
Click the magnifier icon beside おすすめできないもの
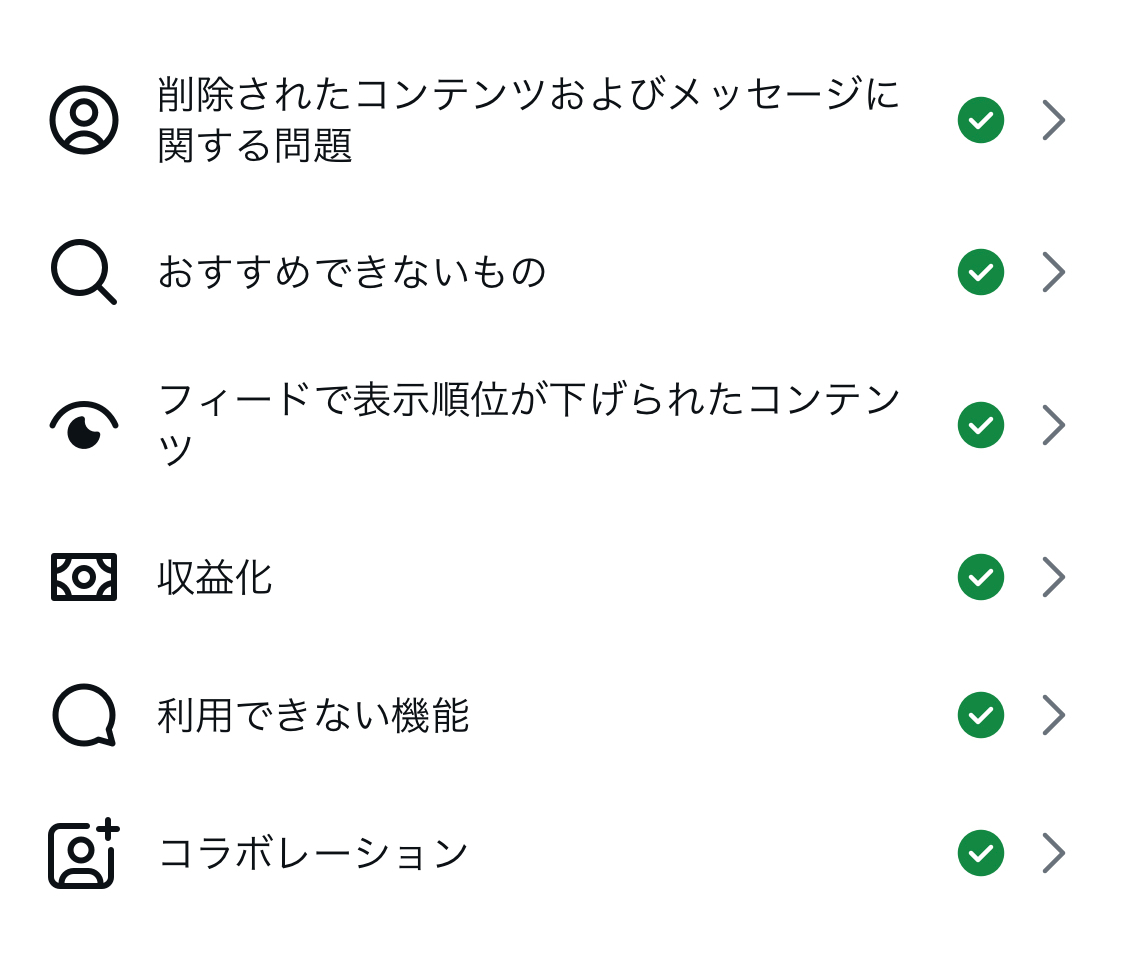point(84,272)
